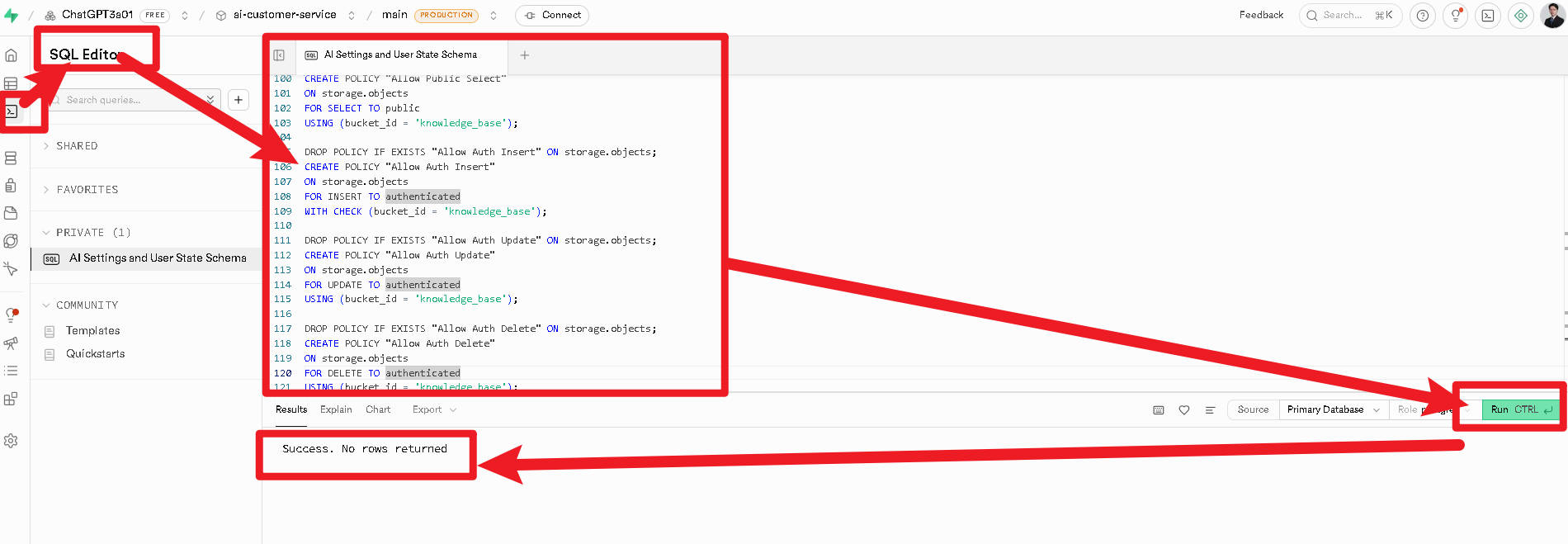Open the Logs list sidebar icon

click(12, 371)
